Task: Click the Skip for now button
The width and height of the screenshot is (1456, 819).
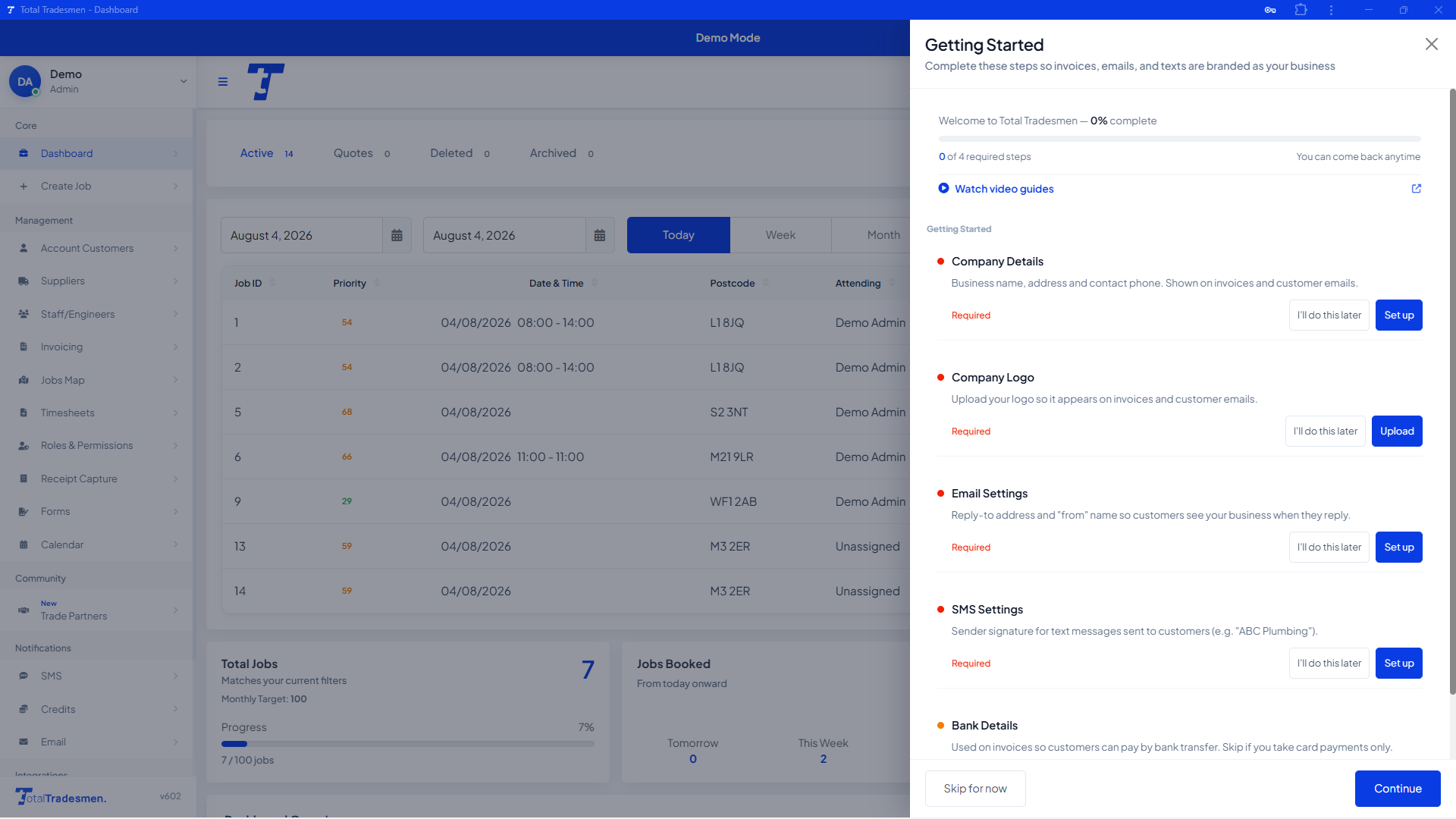Action: pyautogui.click(x=975, y=789)
